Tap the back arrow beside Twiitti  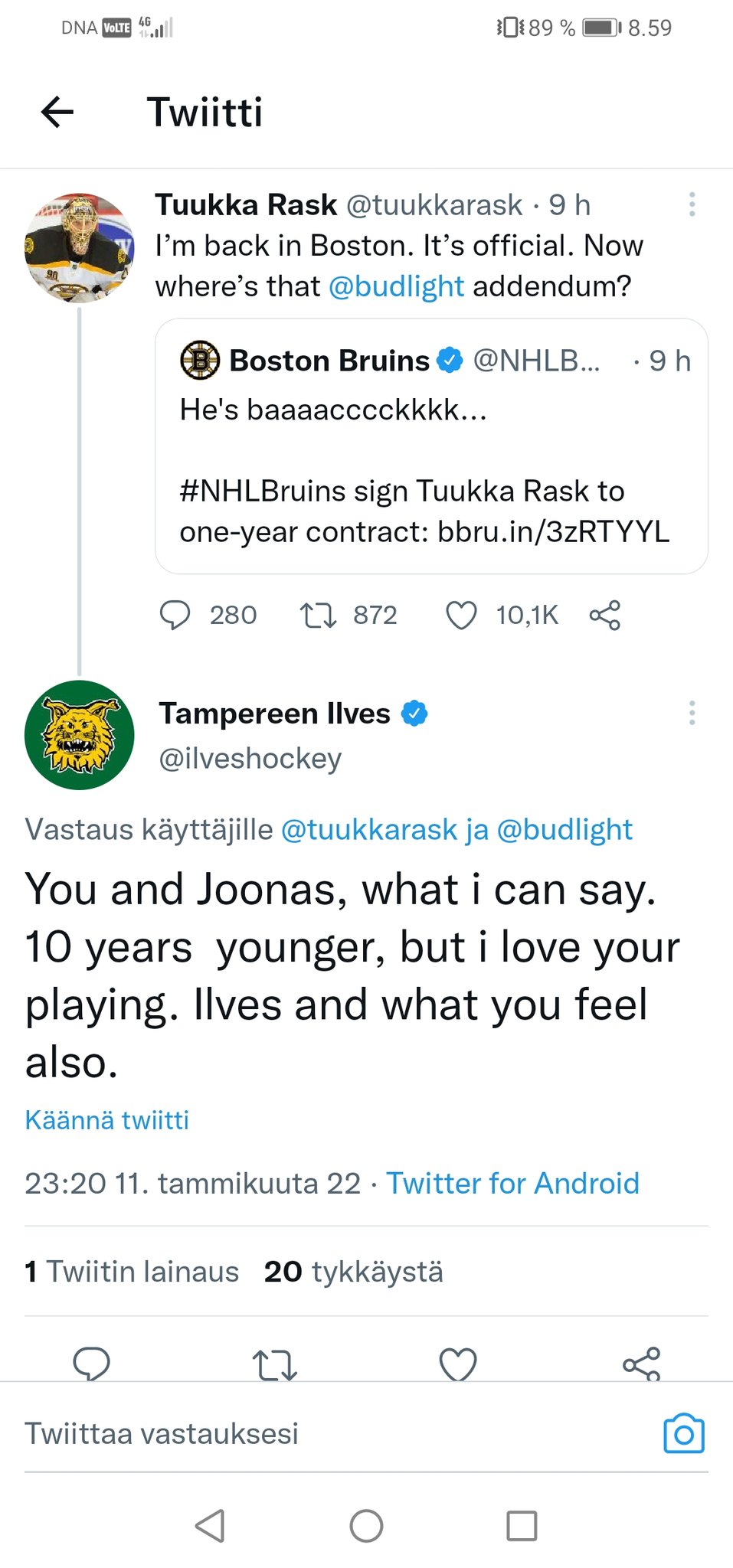[57, 112]
